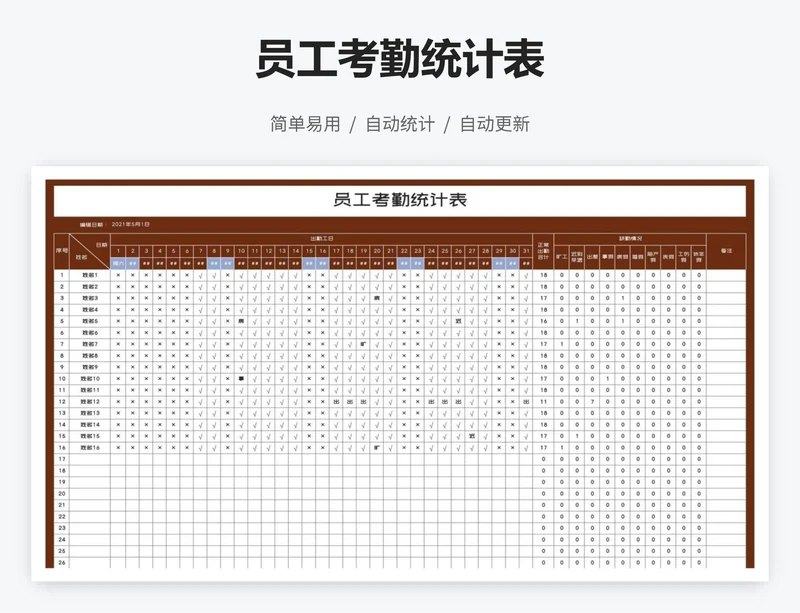
Task: Select 姓名10's leave mark on day 10
Action: [x=241, y=379]
